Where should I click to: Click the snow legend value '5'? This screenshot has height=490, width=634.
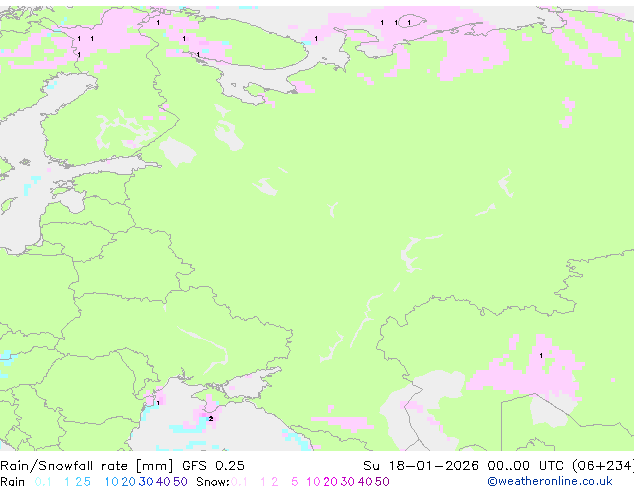294,482
